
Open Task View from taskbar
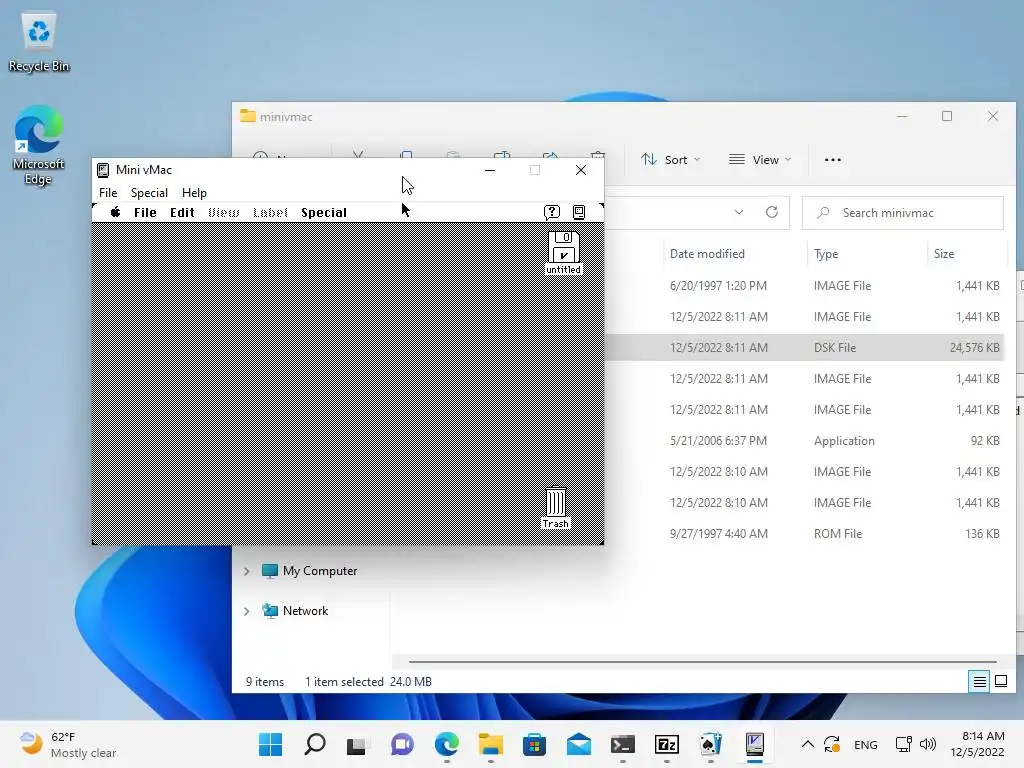click(x=357, y=744)
